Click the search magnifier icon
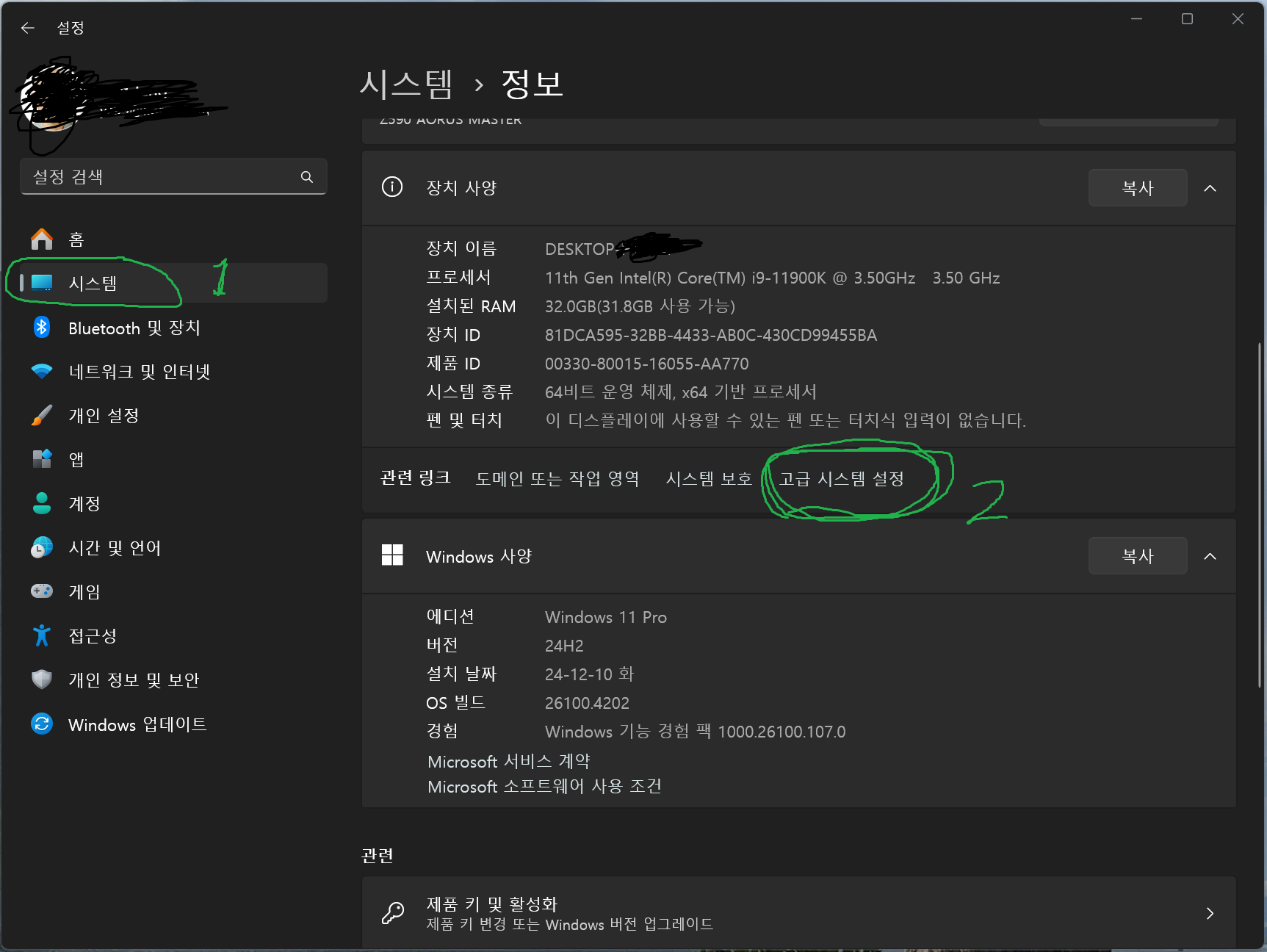This screenshot has width=1267, height=952. pos(307,177)
